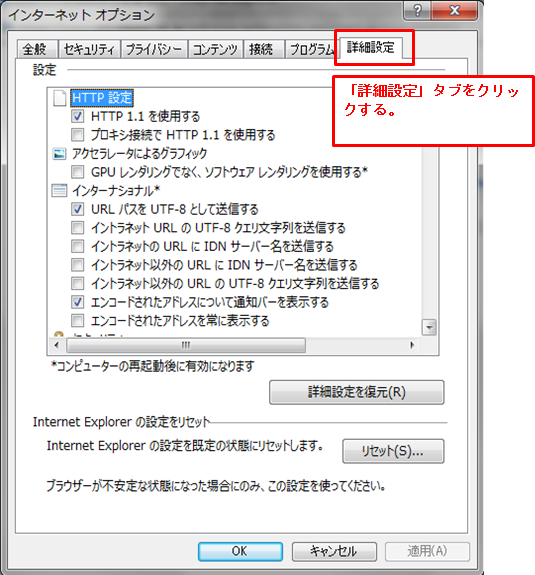The height and width of the screenshot is (575, 535).
Task: Switch to the セキュリティ tab
Action: point(89,49)
